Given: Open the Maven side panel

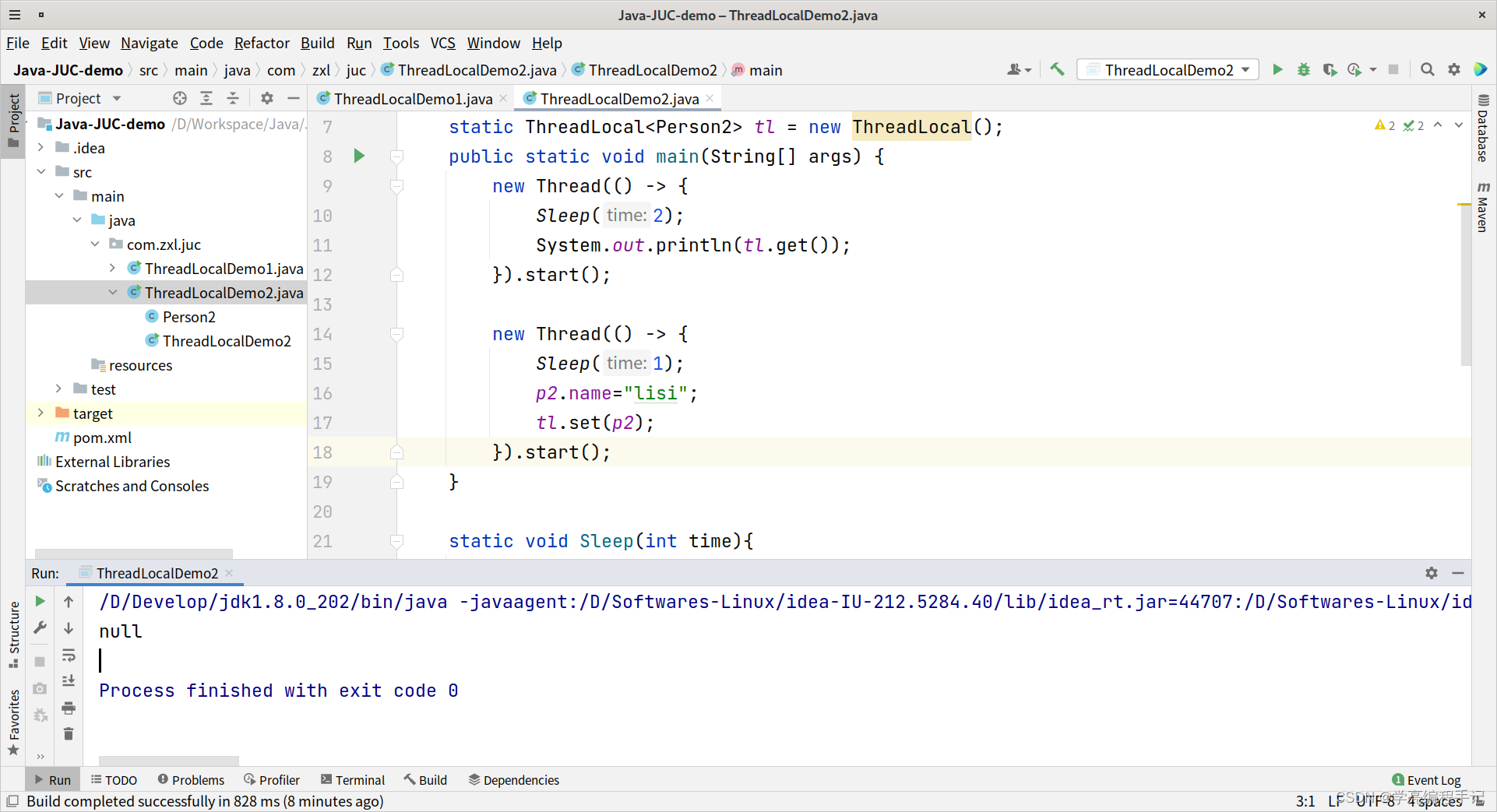Looking at the screenshot, I should click(x=1483, y=207).
